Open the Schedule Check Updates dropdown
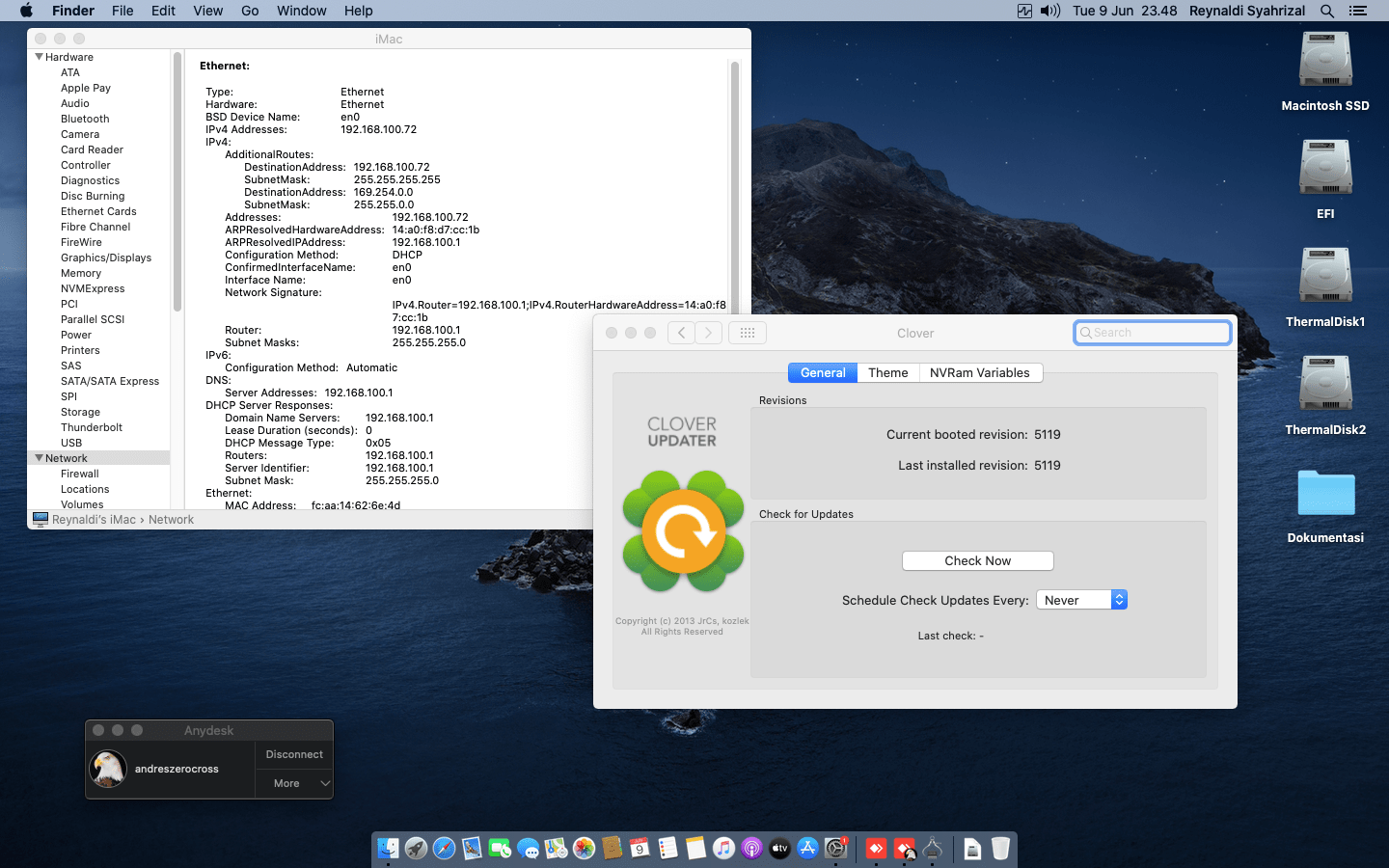This screenshot has height=868, width=1389. point(1081,600)
